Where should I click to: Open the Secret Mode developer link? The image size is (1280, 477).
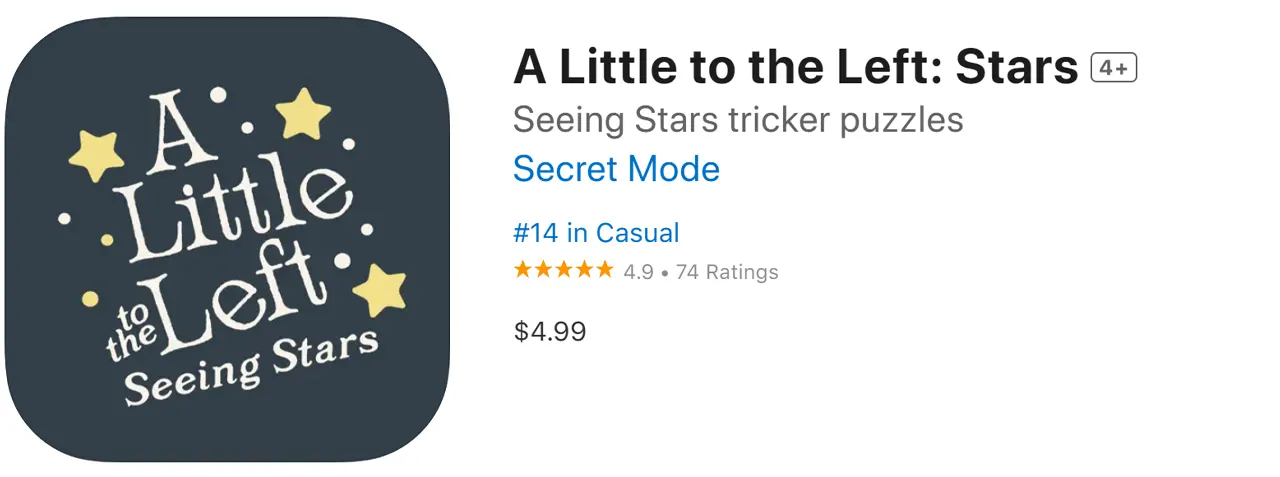click(616, 169)
